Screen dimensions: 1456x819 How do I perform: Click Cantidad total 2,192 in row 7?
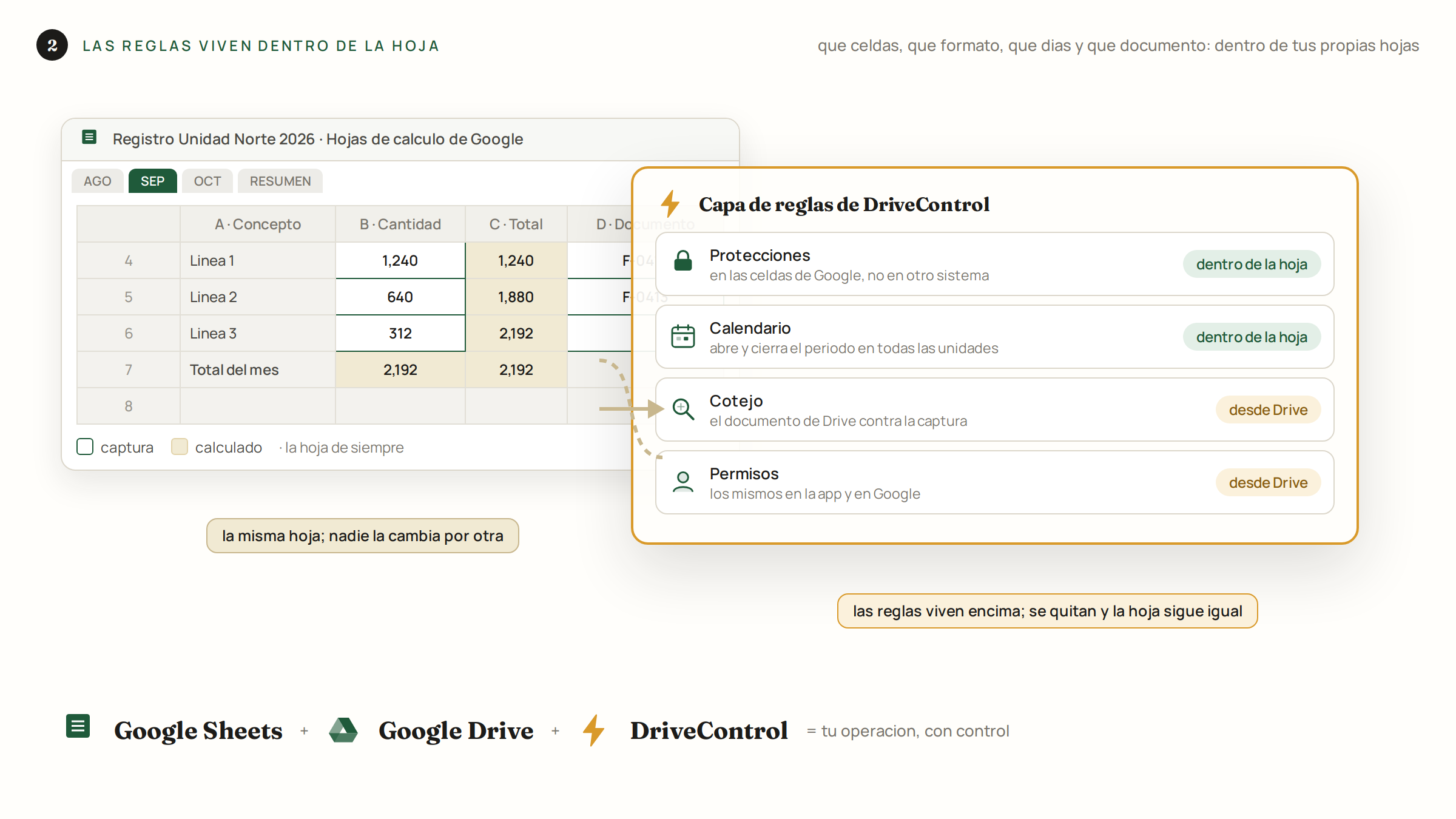(400, 369)
